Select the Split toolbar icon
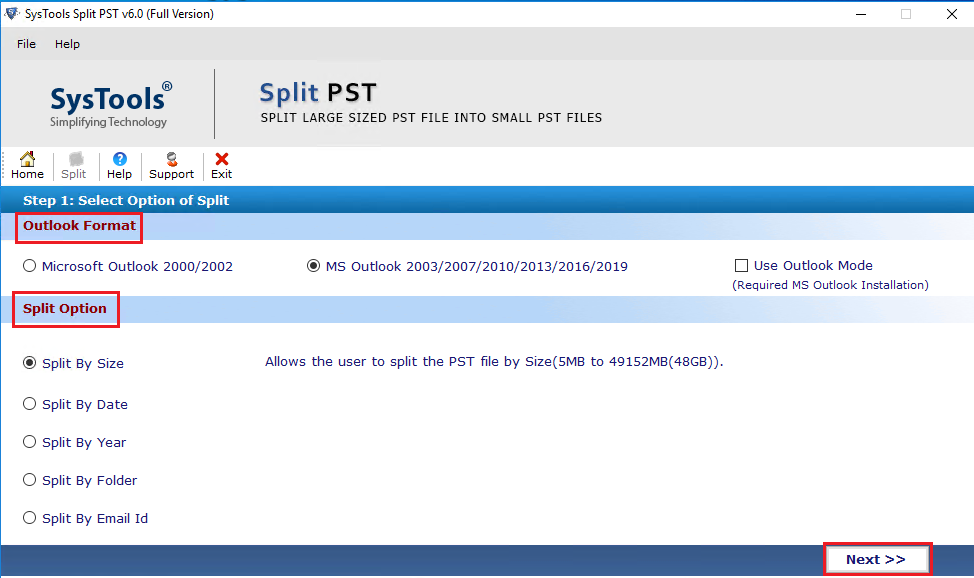The image size is (974, 578). click(x=73, y=165)
